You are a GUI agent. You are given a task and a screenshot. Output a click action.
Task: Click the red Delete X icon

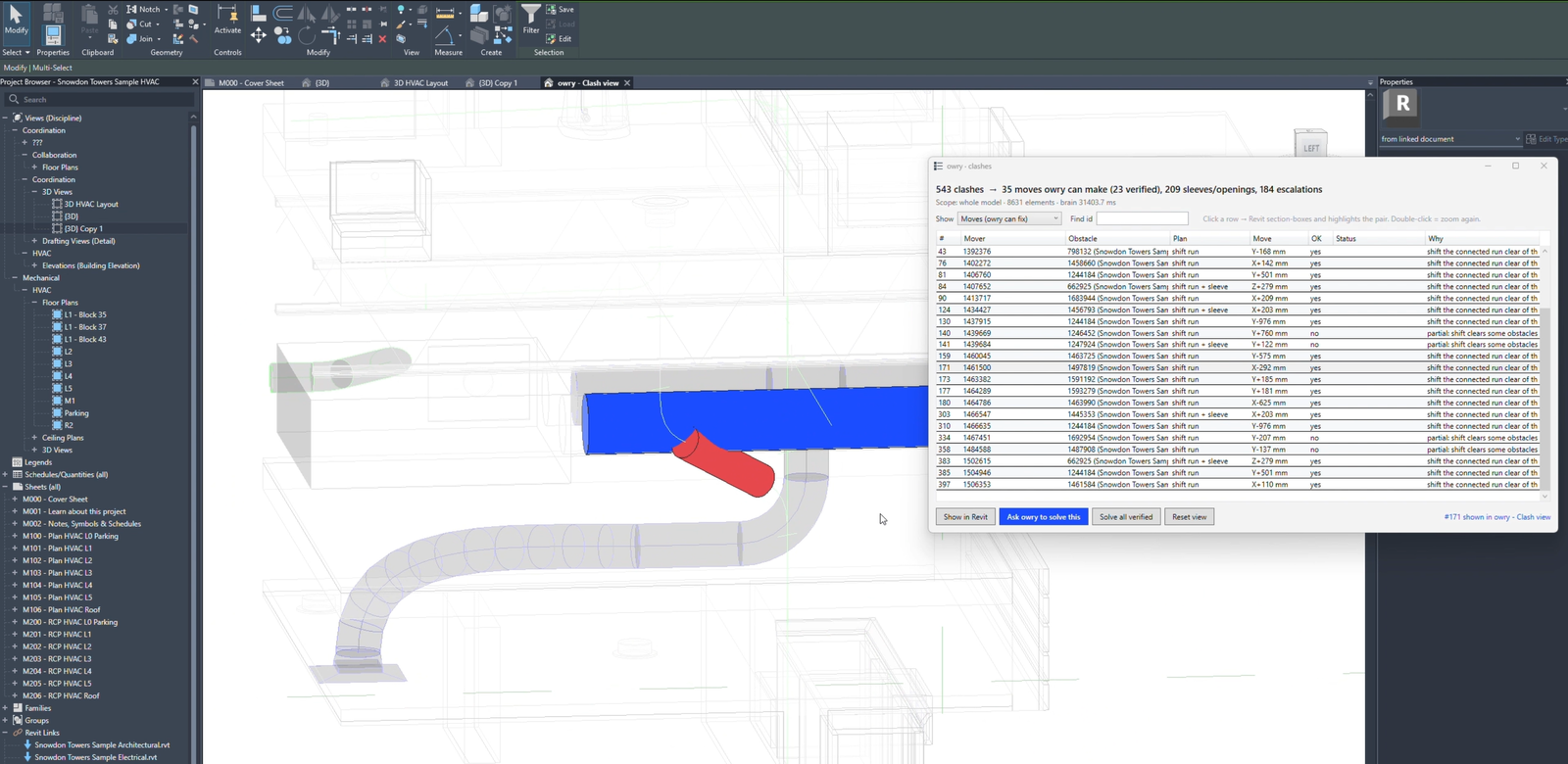pyautogui.click(x=382, y=39)
